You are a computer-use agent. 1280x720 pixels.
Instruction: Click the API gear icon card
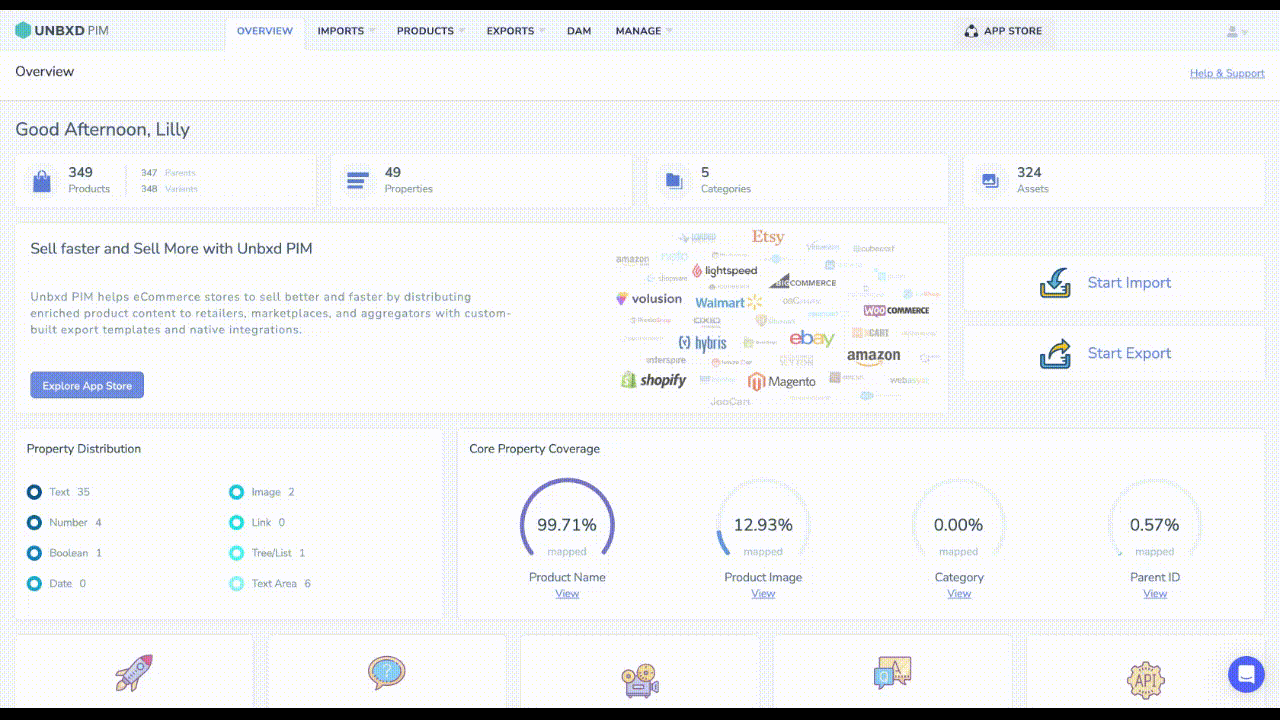1145,680
